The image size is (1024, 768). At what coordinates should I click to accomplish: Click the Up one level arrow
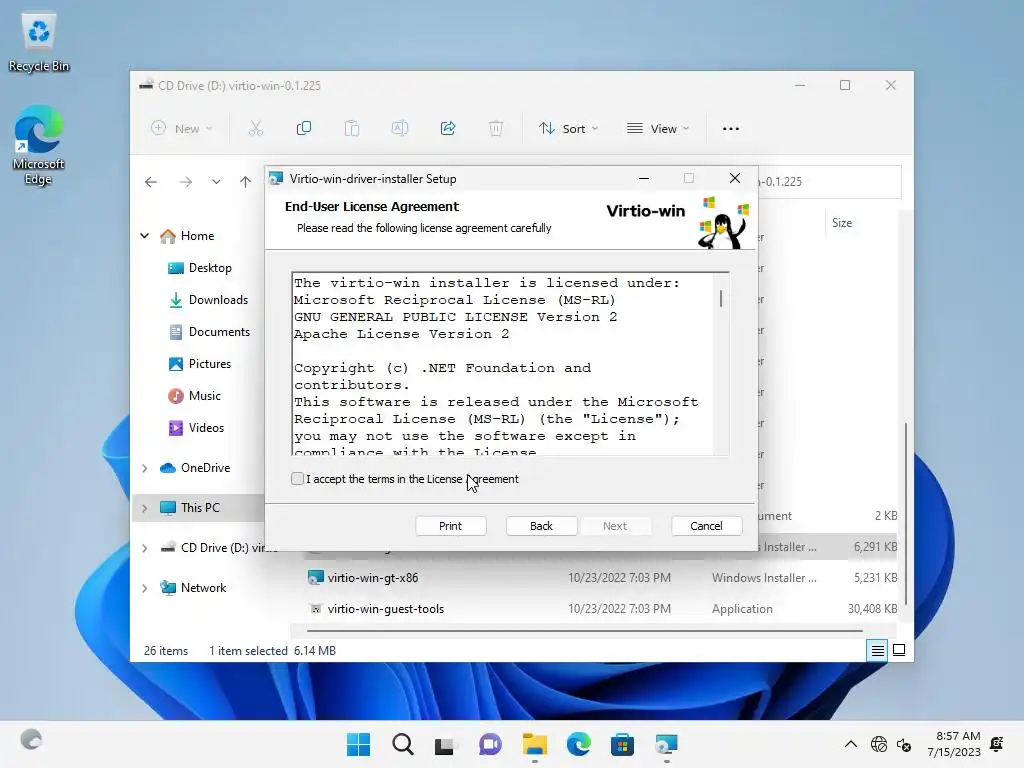pyautogui.click(x=246, y=182)
